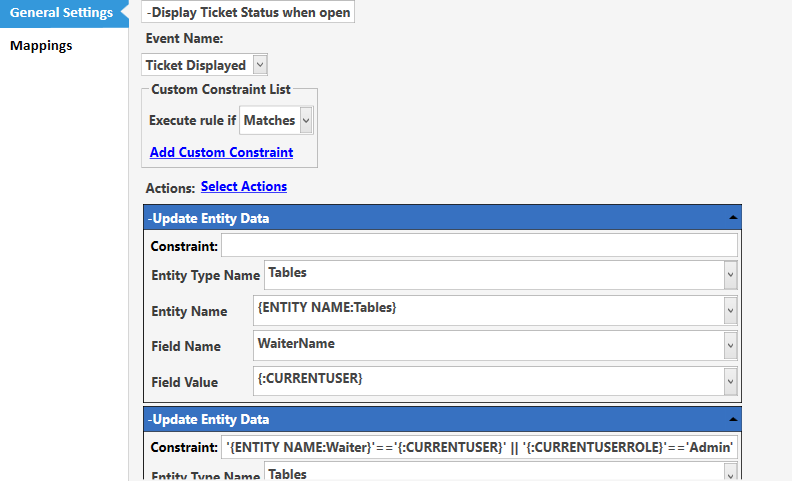Click the empty Constraint field of first action

pos(479,246)
